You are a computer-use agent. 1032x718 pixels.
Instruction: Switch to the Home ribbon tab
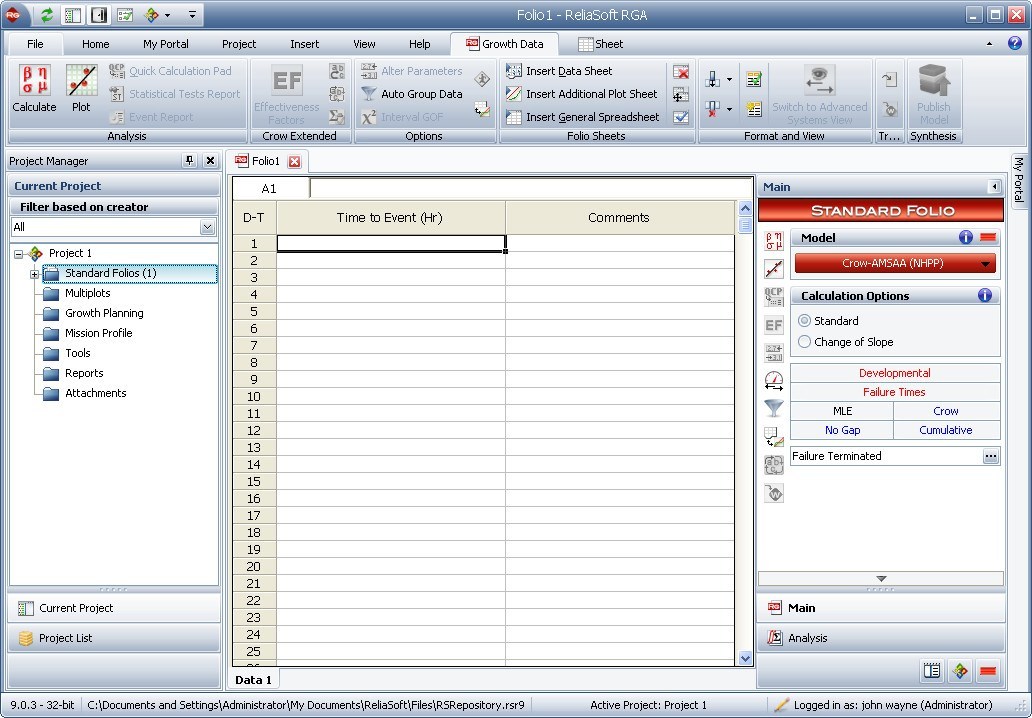pyautogui.click(x=95, y=44)
